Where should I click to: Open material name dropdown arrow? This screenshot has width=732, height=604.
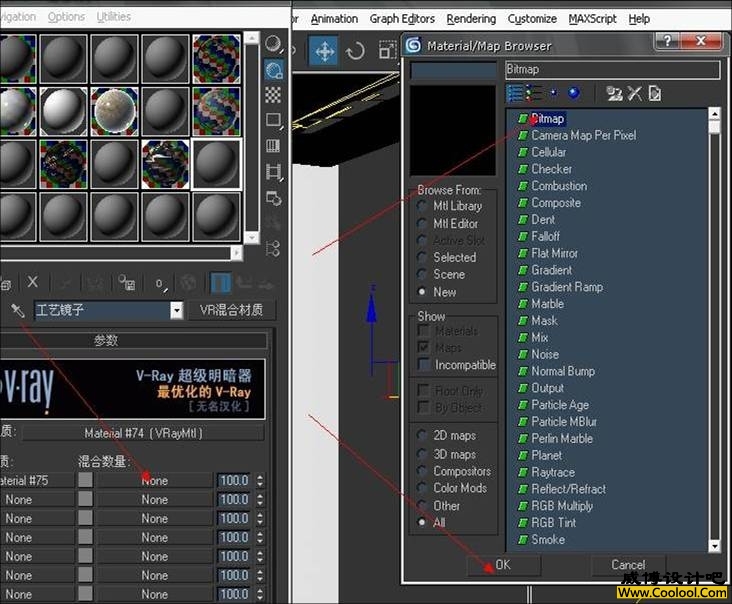pos(176,310)
